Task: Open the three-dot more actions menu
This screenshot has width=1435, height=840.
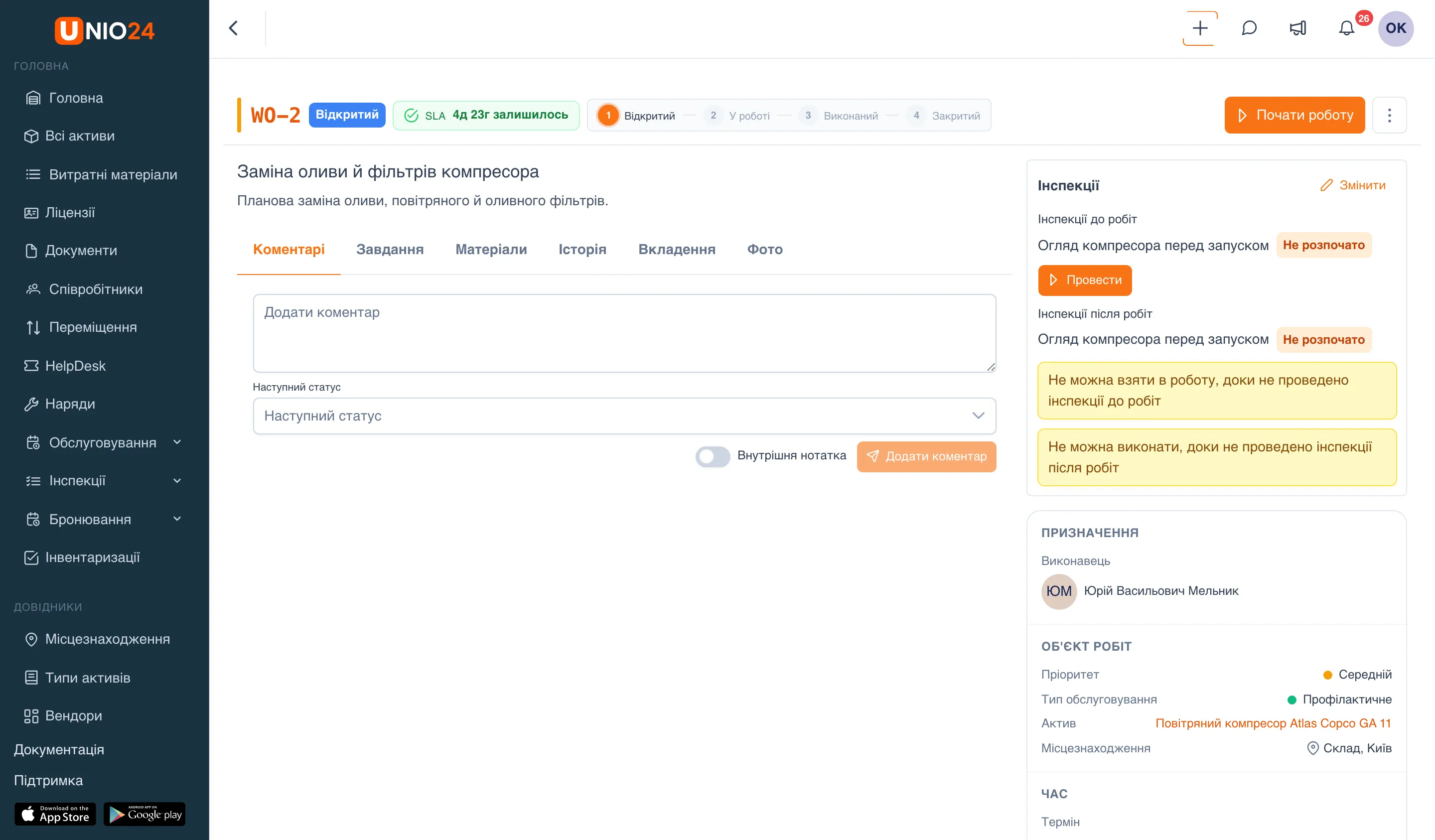Action: (1389, 115)
